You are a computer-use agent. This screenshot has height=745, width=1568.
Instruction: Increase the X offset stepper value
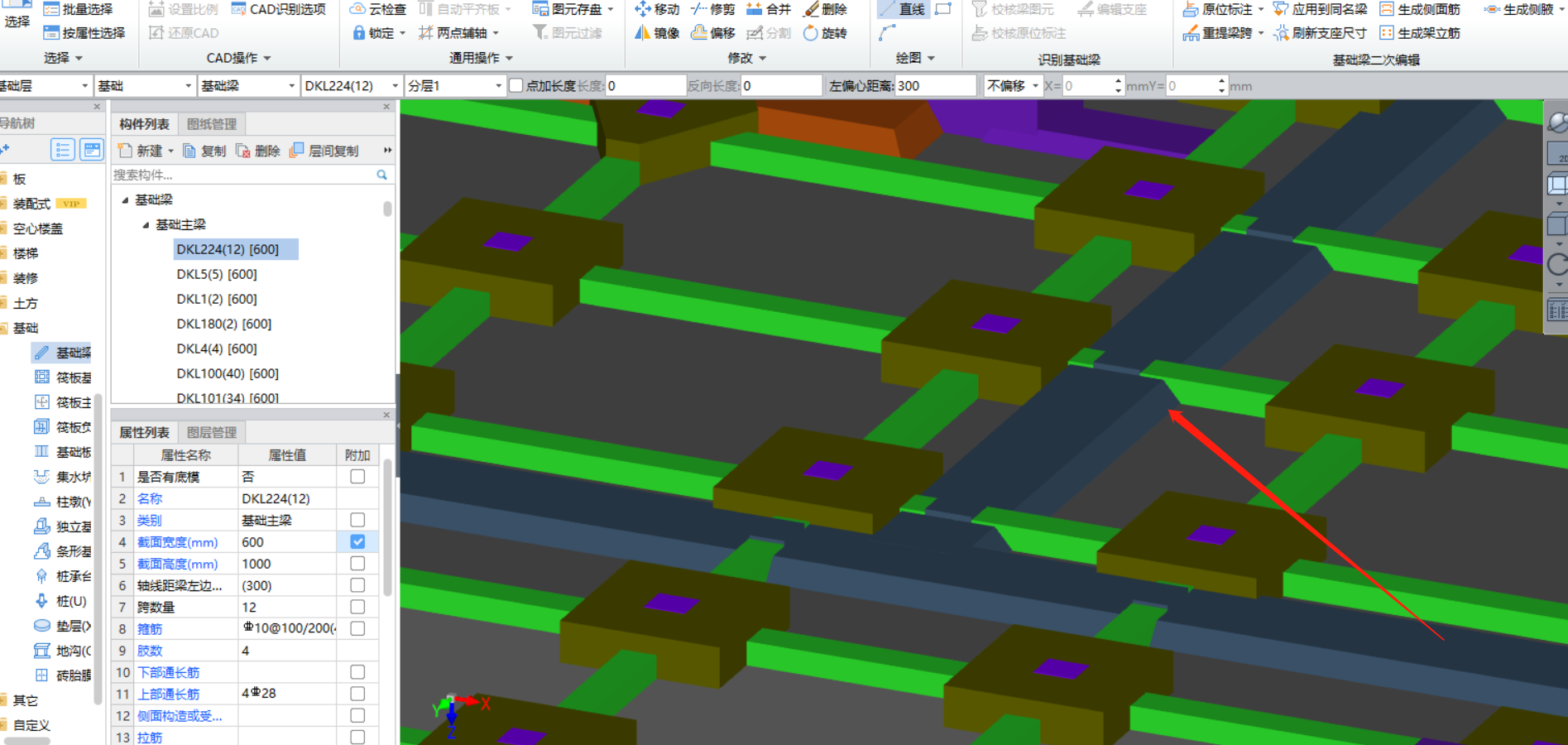tap(1118, 81)
